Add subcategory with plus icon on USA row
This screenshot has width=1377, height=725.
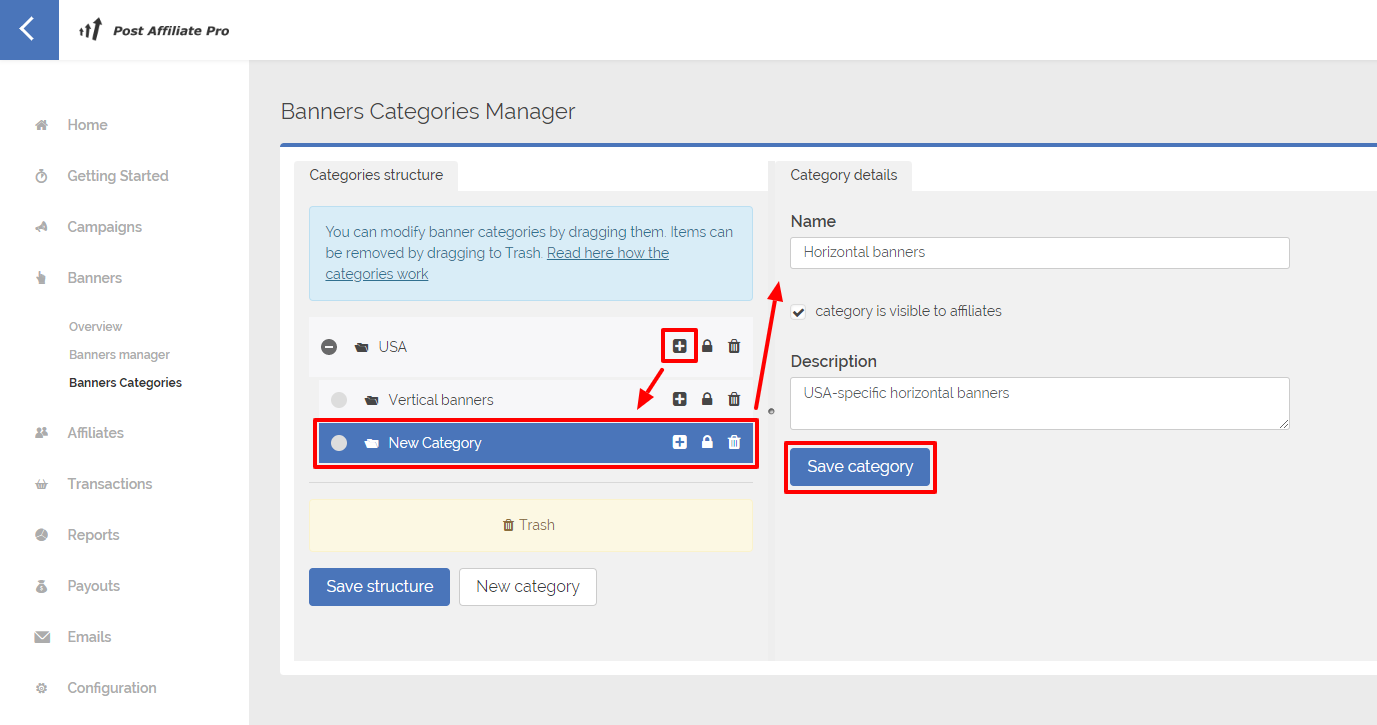(680, 346)
